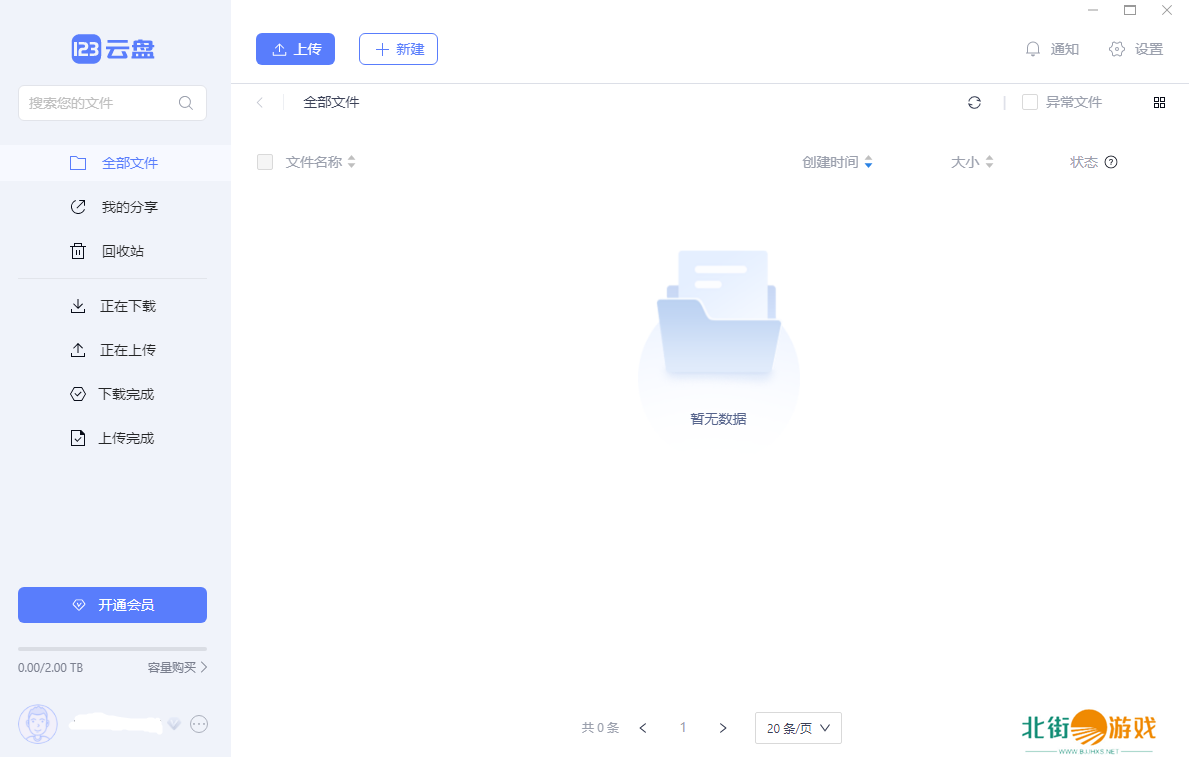Click the refresh icon beside 异常文件

974,102
